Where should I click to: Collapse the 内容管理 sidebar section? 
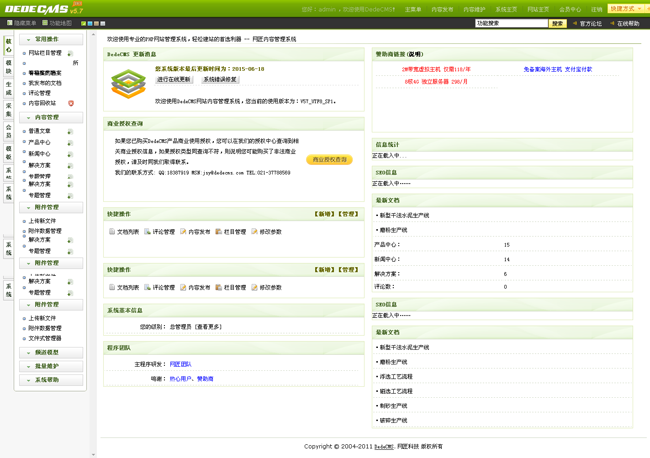51,118
